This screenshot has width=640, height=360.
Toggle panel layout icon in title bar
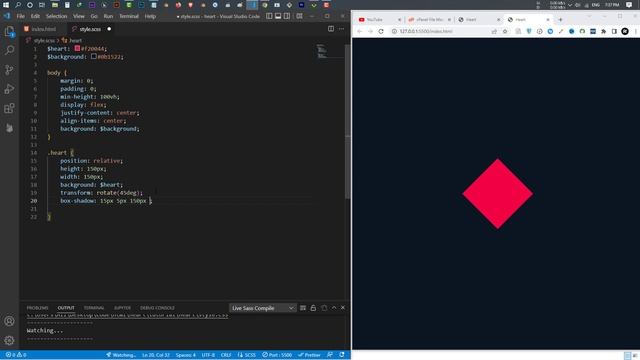click(x=278, y=16)
